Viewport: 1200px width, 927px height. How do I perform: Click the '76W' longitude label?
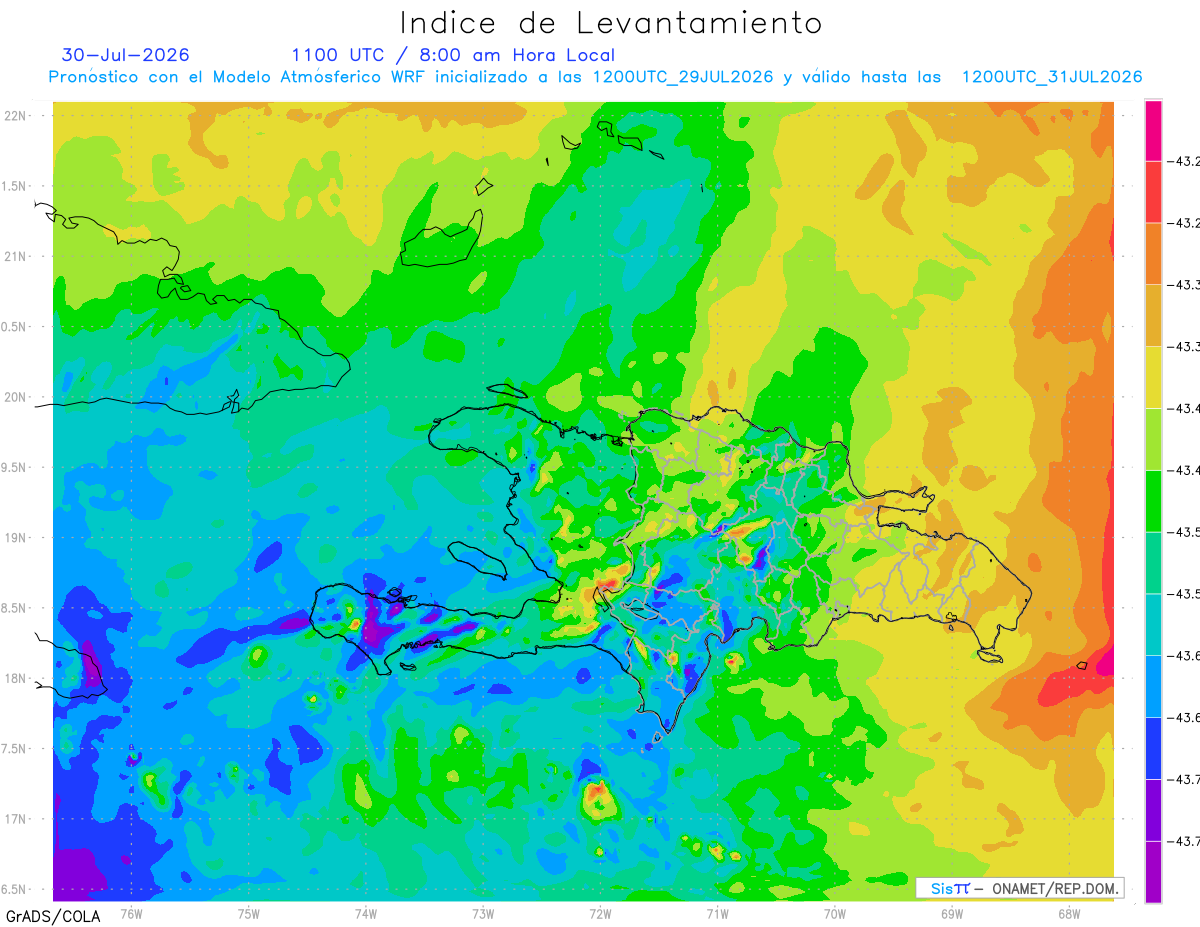(131, 913)
